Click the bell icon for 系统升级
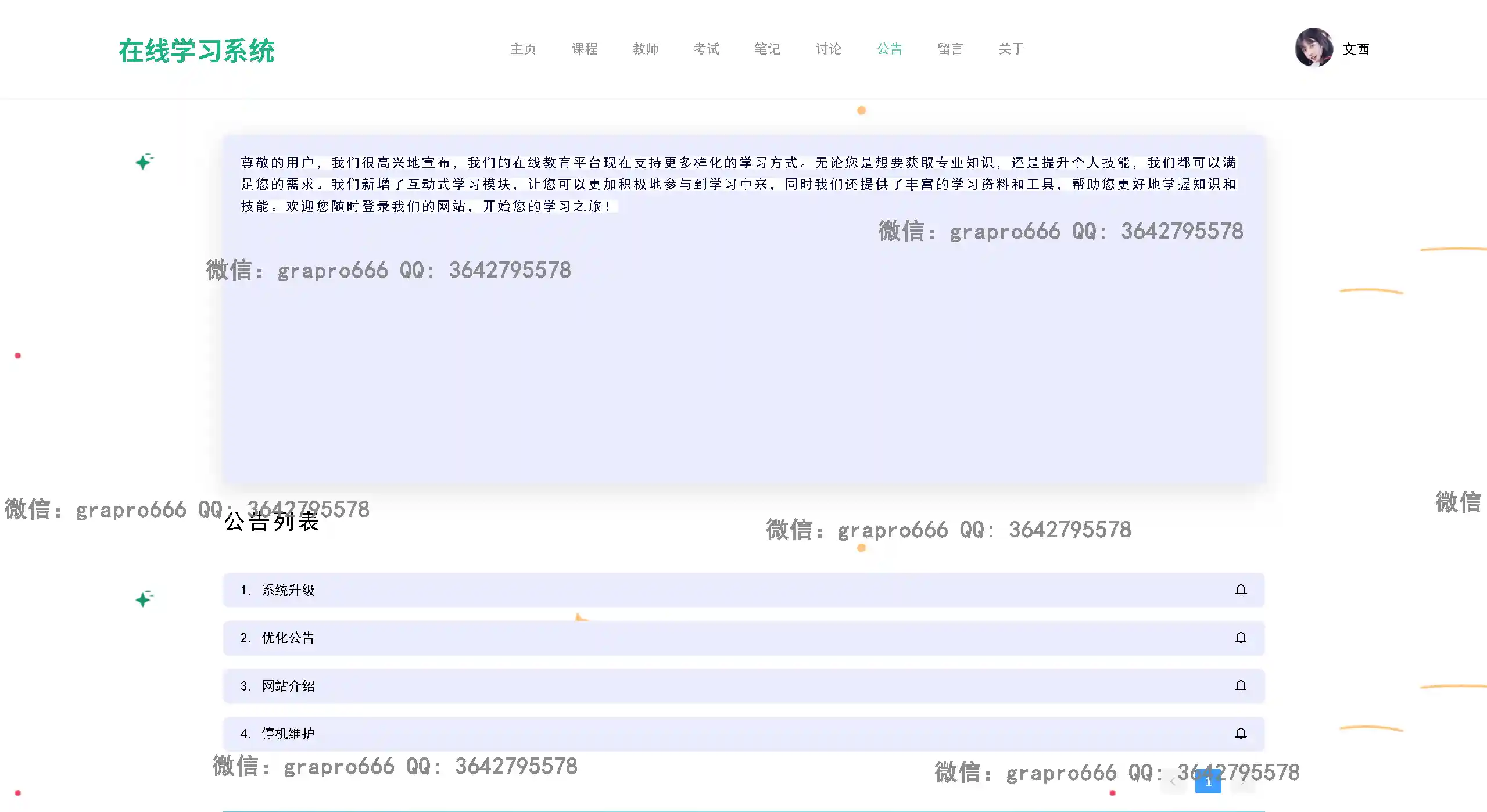 click(x=1241, y=590)
